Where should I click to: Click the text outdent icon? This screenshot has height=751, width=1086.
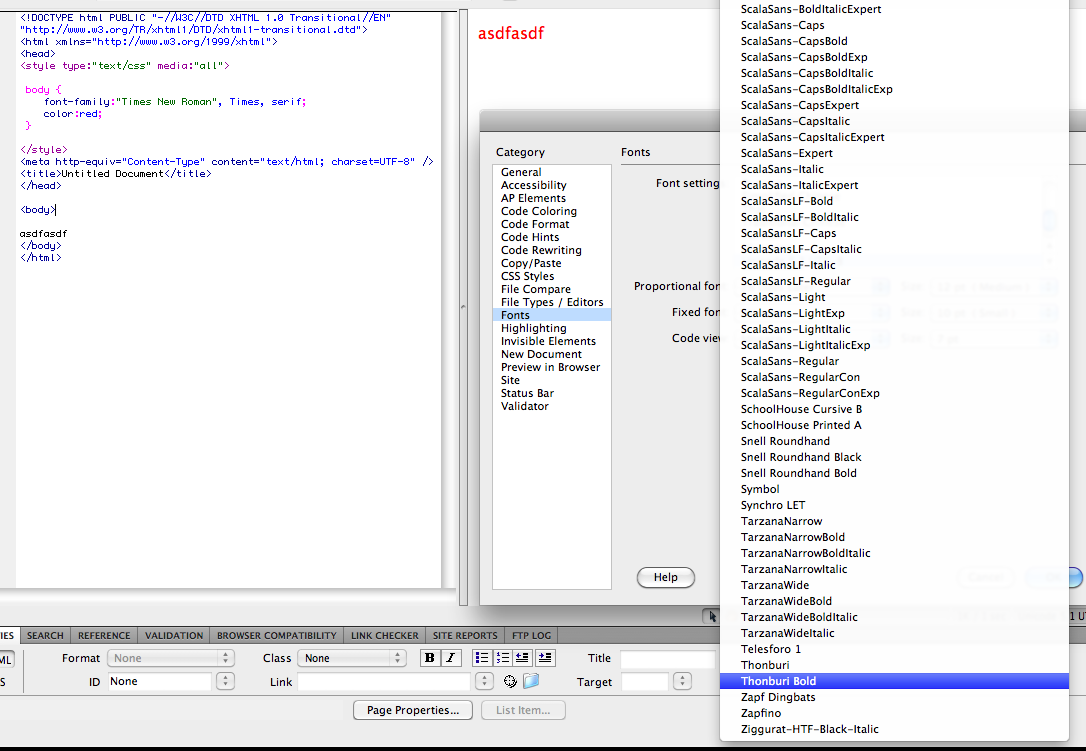point(523,658)
